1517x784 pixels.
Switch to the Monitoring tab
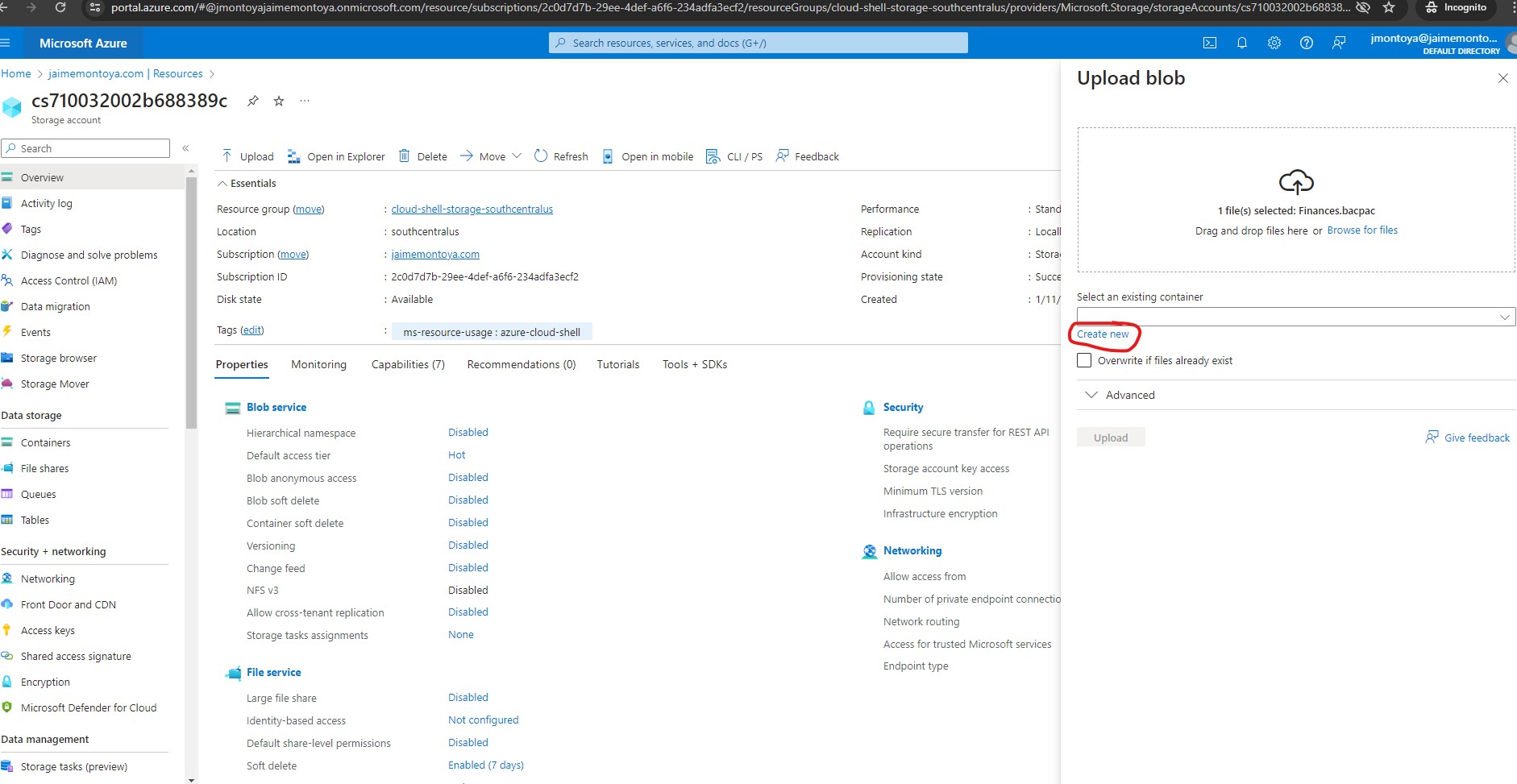(318, 364)
